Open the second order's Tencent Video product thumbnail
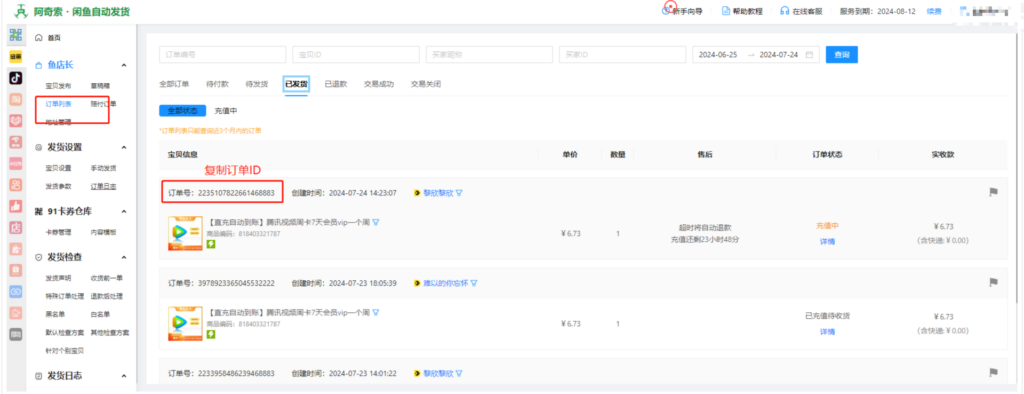 tap(185, 323)
